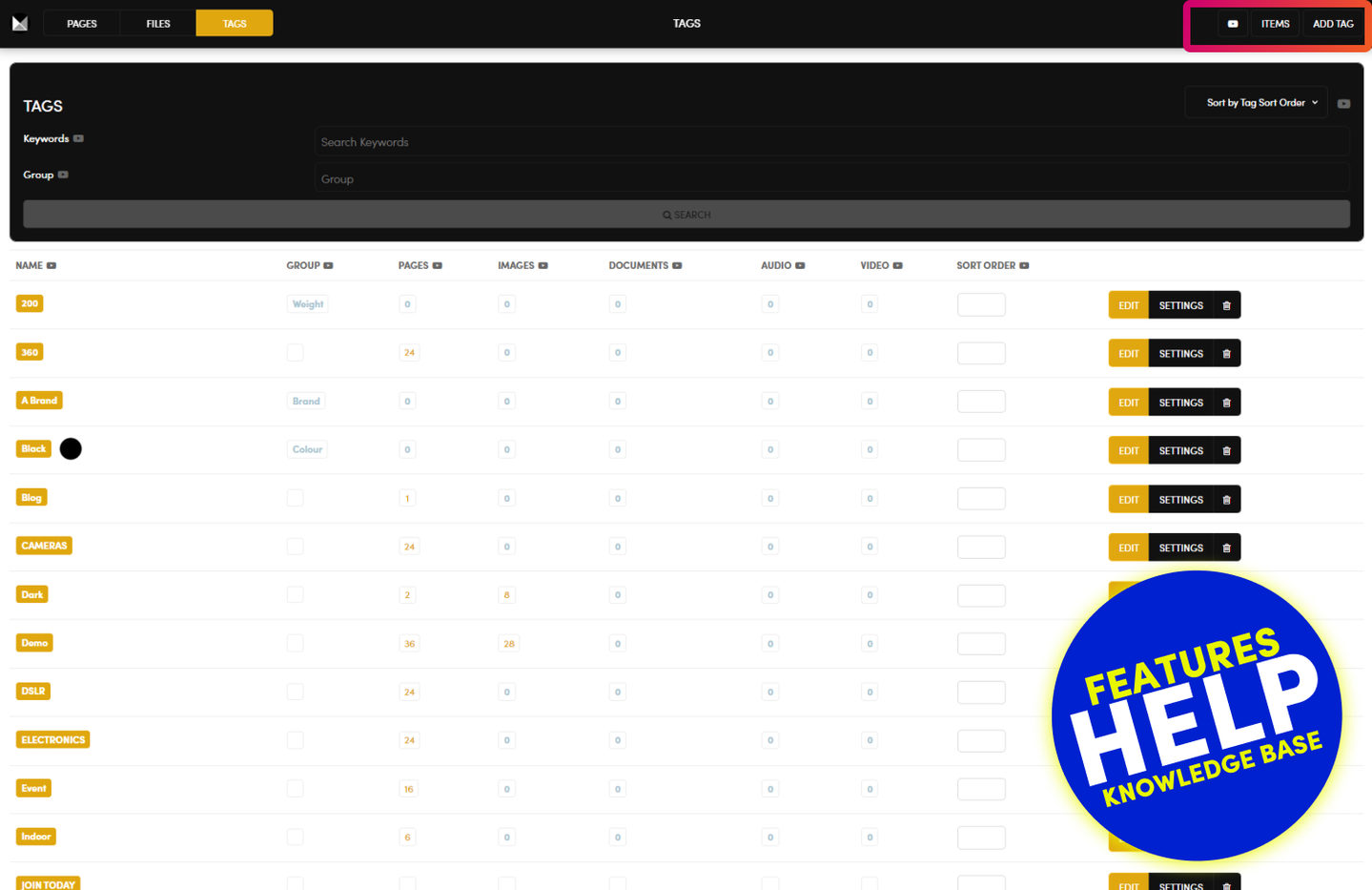Viewport: 1372px width, 890px height.
Task: Click EDIT on the Blog tag row
Action: pos(1128,500)
